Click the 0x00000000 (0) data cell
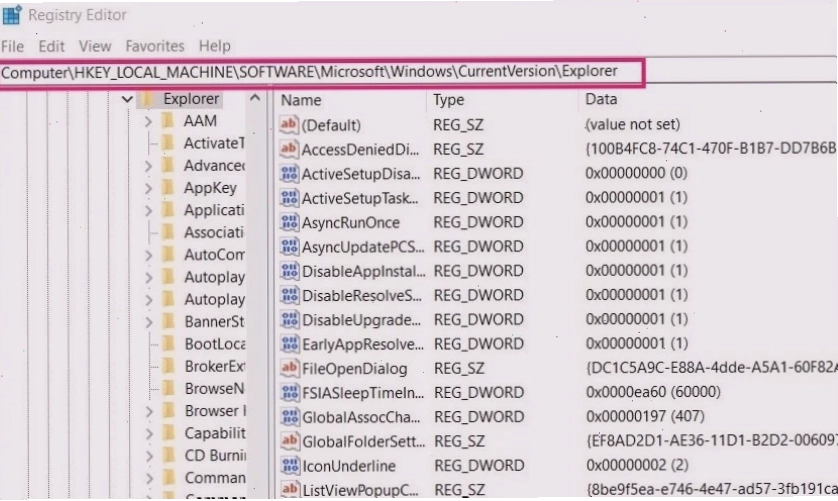The height and width of the screenshot is (501, 838). [636, 173]
